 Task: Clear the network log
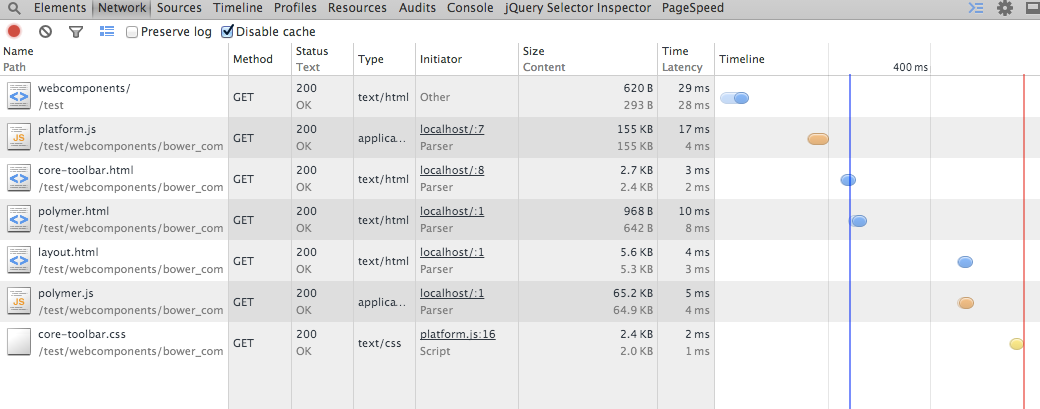pos(45,31)
